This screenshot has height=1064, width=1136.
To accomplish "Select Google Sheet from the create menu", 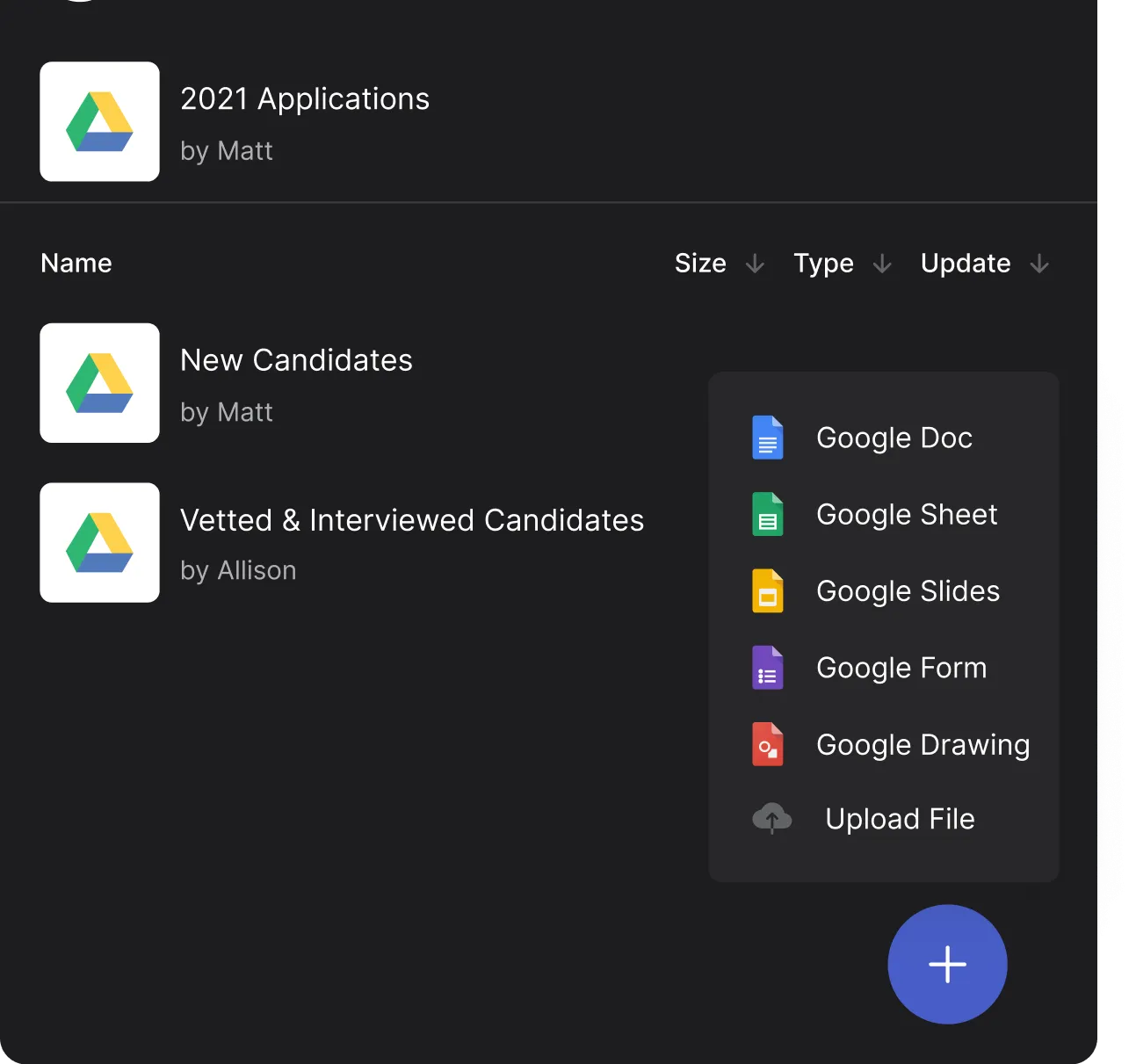I will coord(907,514).
